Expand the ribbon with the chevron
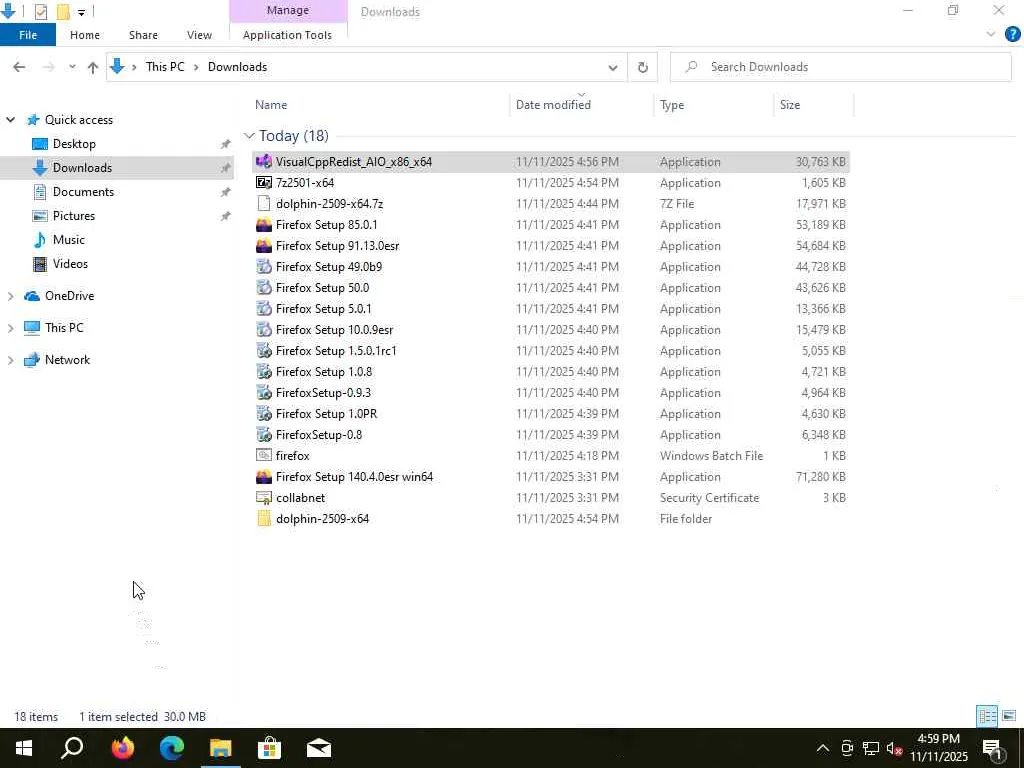 coord(990,34)
